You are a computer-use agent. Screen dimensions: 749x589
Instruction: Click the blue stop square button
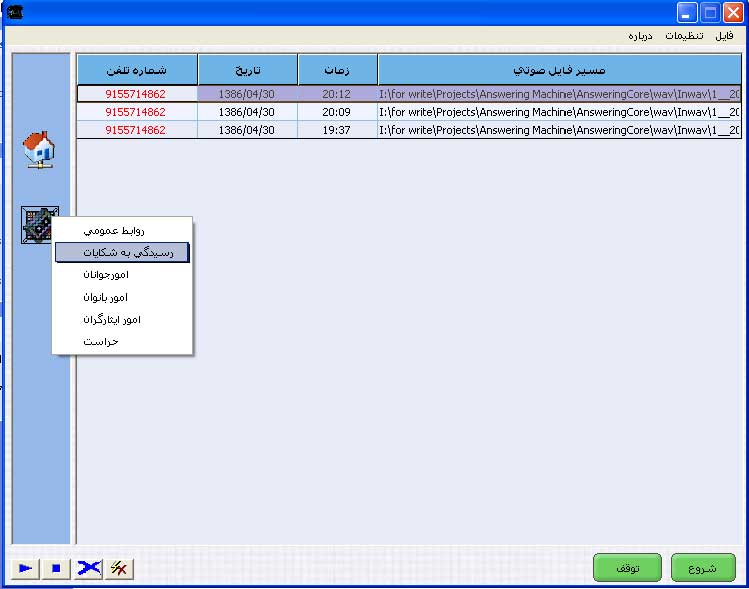click(56, 568)
